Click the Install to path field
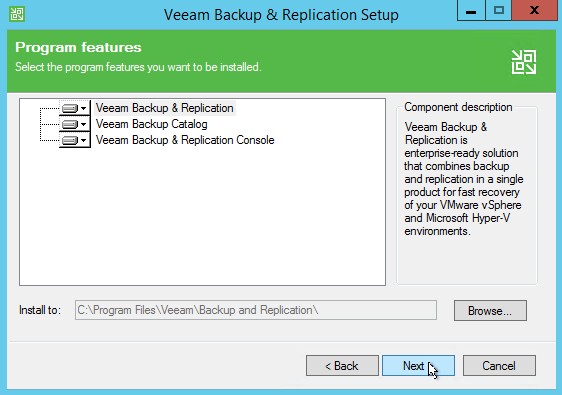Viewport: 562px width, 395px height. (256, 310)
